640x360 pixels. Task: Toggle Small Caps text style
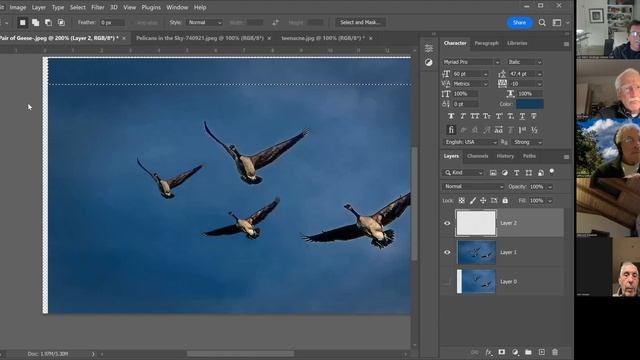(x=487, y=116)
